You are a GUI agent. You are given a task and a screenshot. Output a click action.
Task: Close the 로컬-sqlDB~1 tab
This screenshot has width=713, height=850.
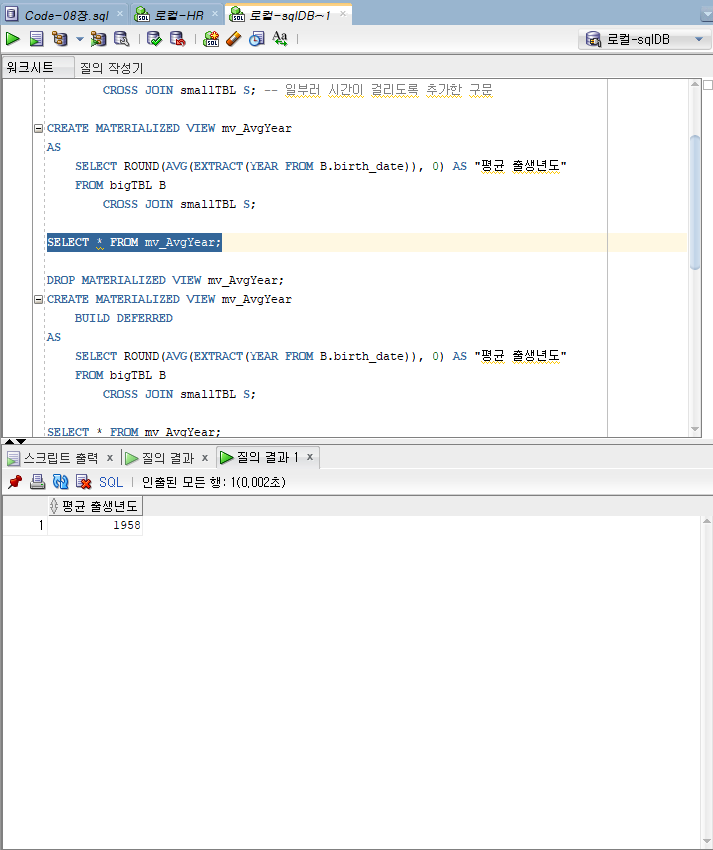[343, 14]
